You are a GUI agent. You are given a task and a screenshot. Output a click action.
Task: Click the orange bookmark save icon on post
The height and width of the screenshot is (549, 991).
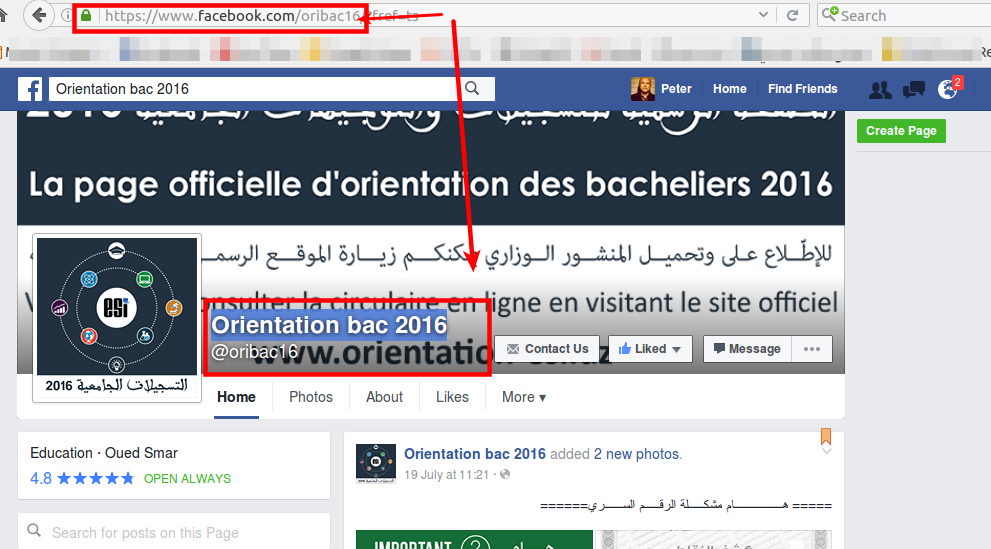[x=826, y=437]
